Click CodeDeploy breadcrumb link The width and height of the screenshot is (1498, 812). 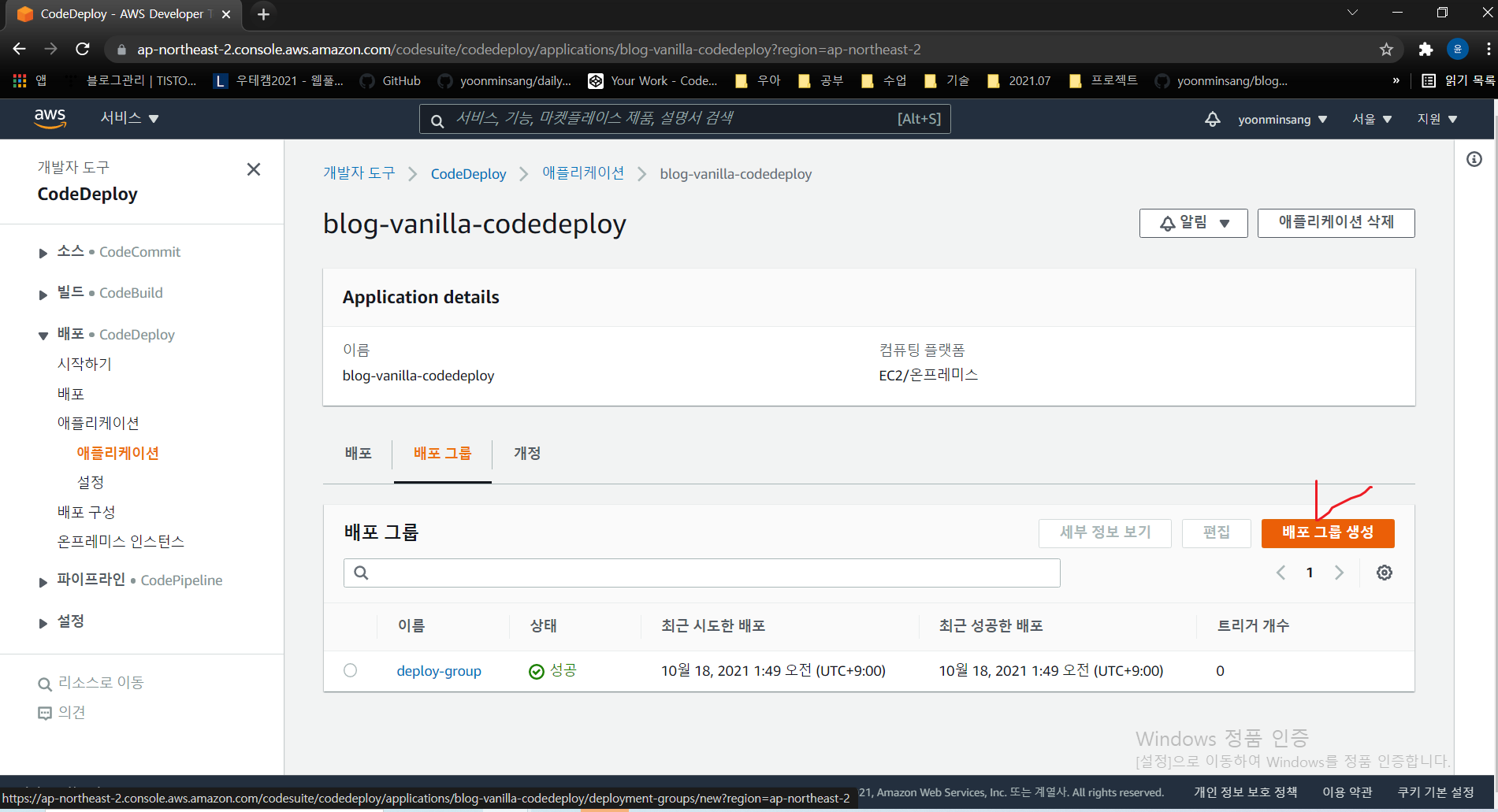(468, 174)
